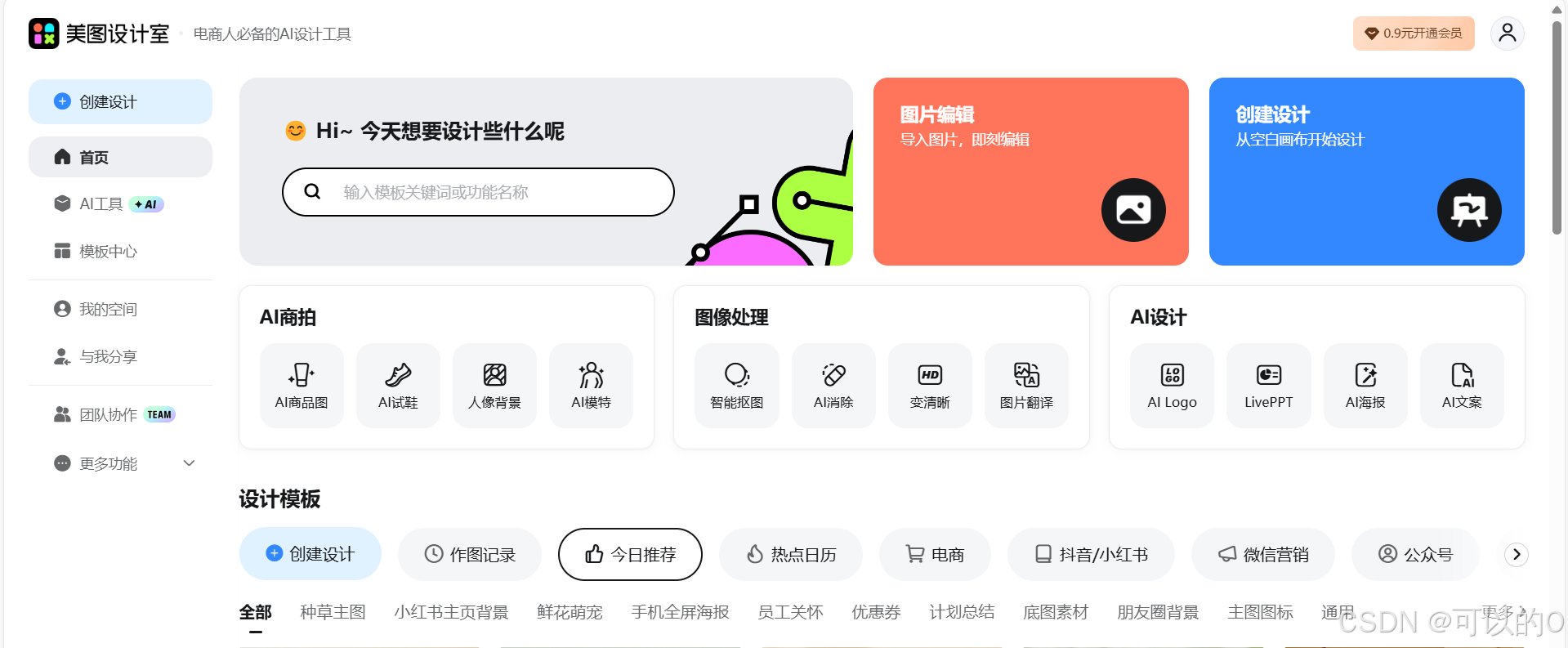Open the 图片翻译 translate tool

coord(1026,386)
